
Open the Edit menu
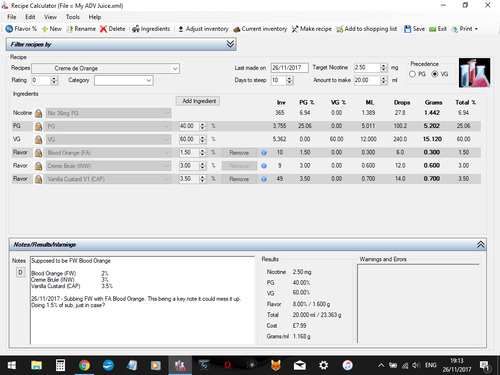(x=30, y=17)
